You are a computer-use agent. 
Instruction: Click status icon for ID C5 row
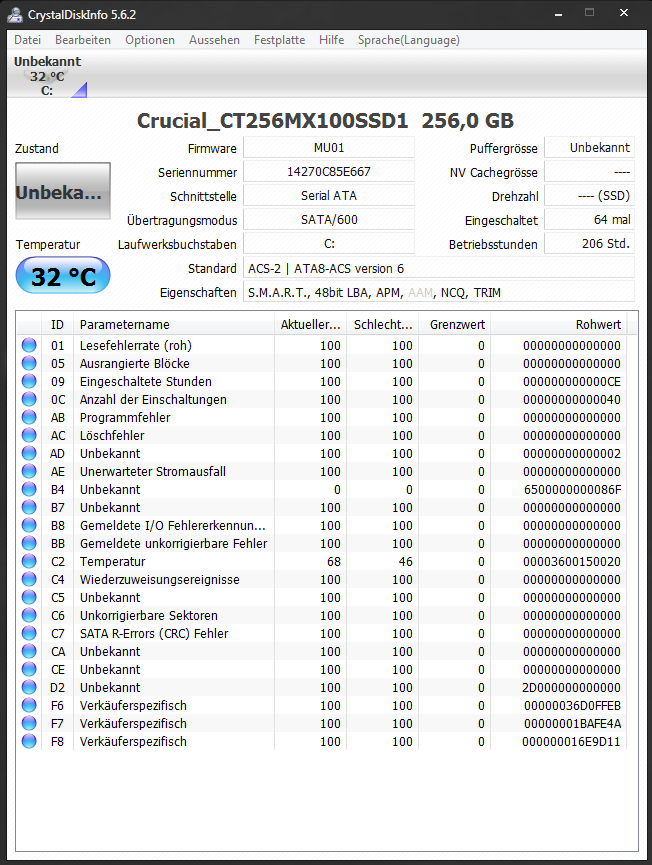point(29,597)
